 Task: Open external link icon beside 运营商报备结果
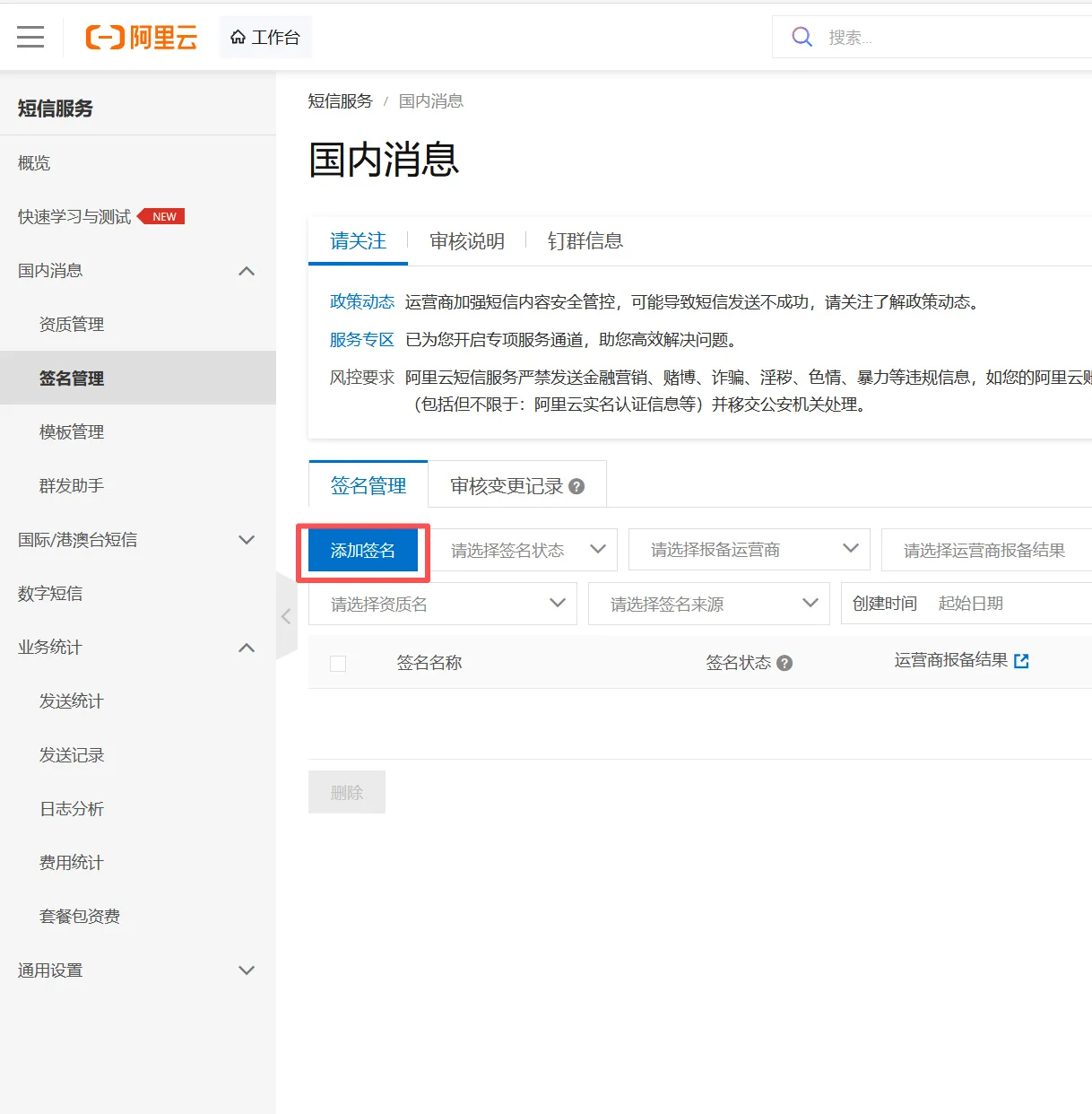click(x=1021, y=661)
